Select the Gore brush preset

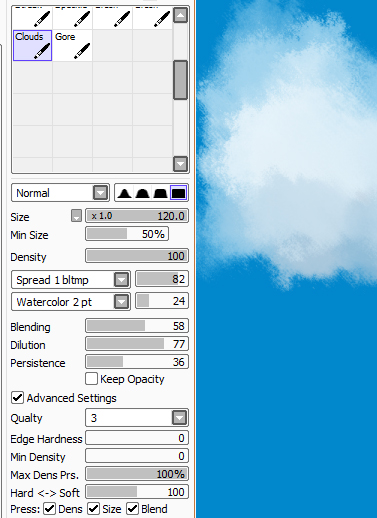coord(72,45)
